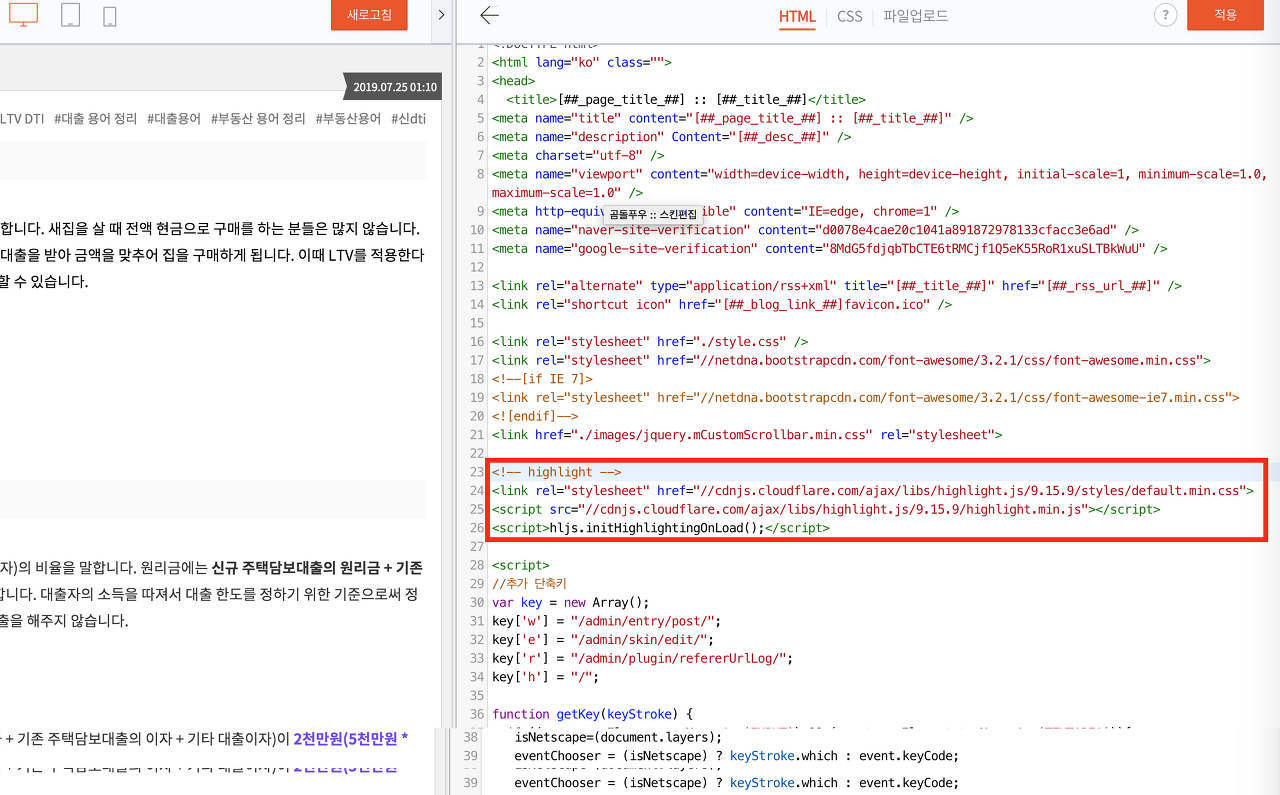Click the #부동산 용어 정리 tag
The image size is (1280, 795).
pyautogui.click(x=258, y=118)
